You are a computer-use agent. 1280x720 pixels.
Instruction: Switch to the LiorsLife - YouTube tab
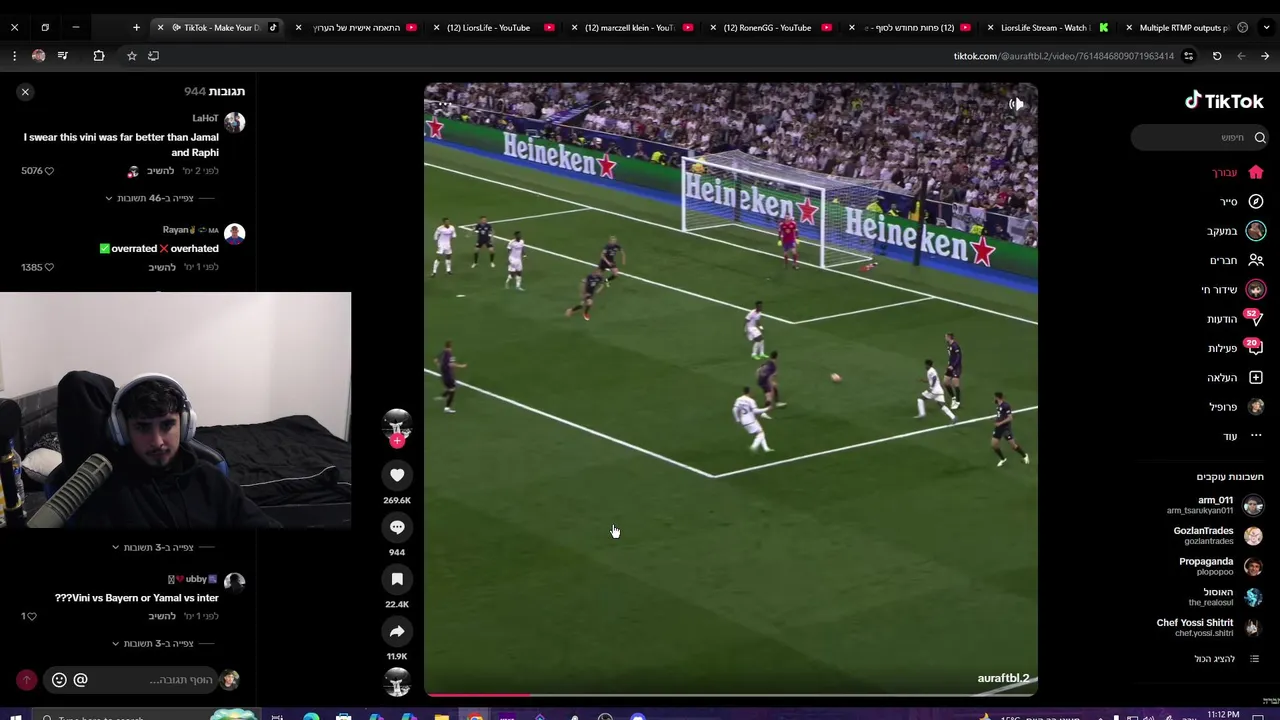tap(494, 27)
